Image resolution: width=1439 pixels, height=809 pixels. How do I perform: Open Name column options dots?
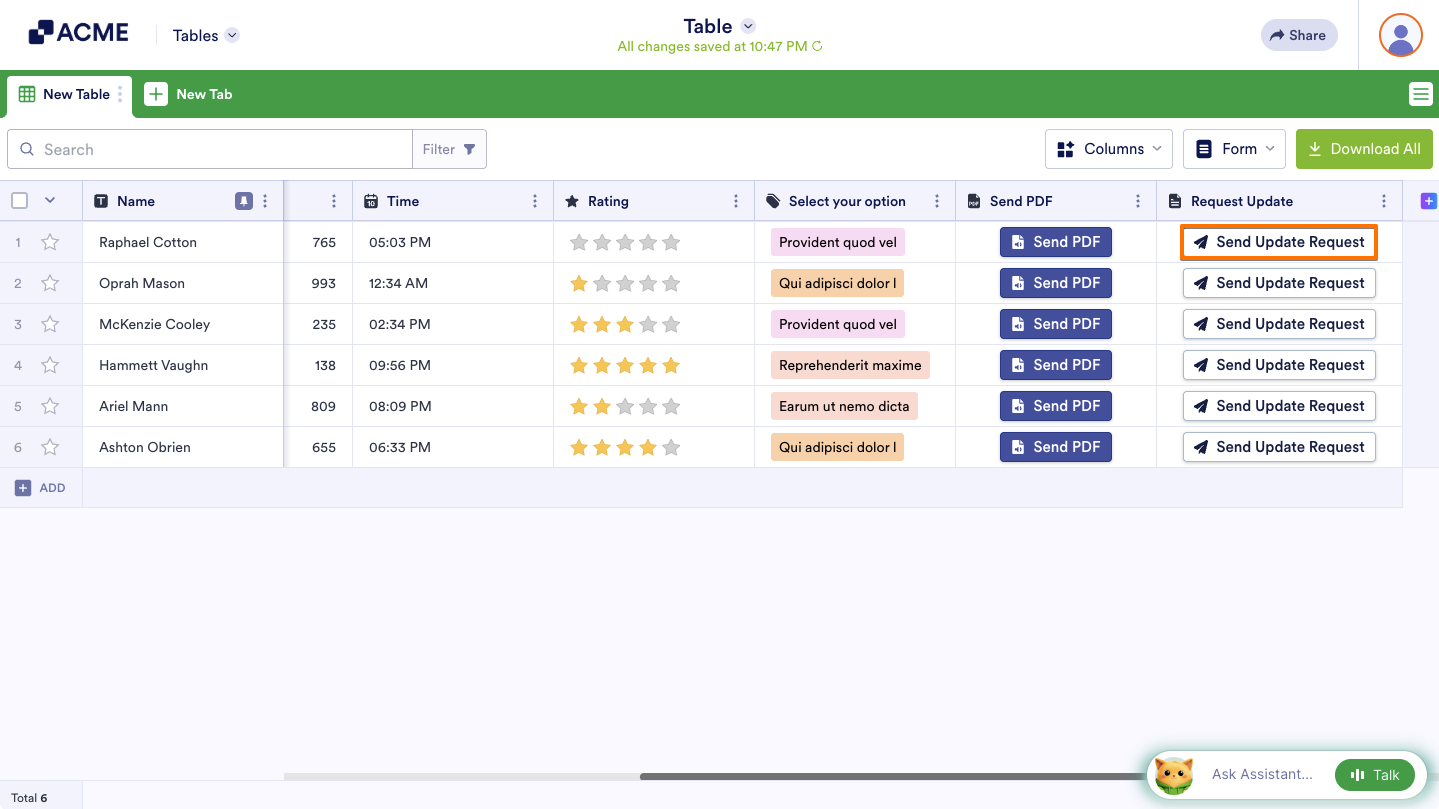point(265,201)
